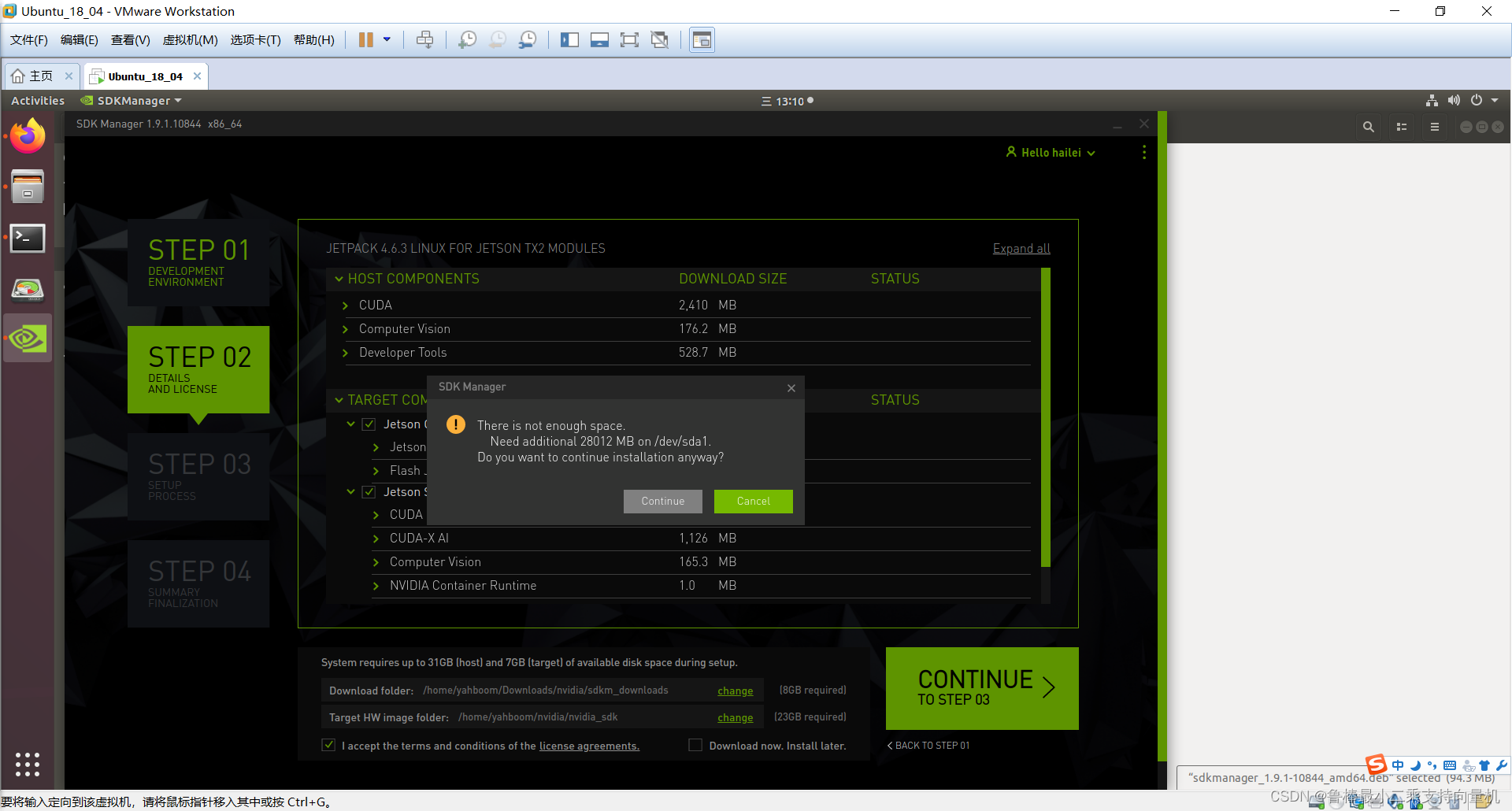Expand the CUDA-X AI row
This screenshot has width=1512, height=811.
(x=376, y=539)
